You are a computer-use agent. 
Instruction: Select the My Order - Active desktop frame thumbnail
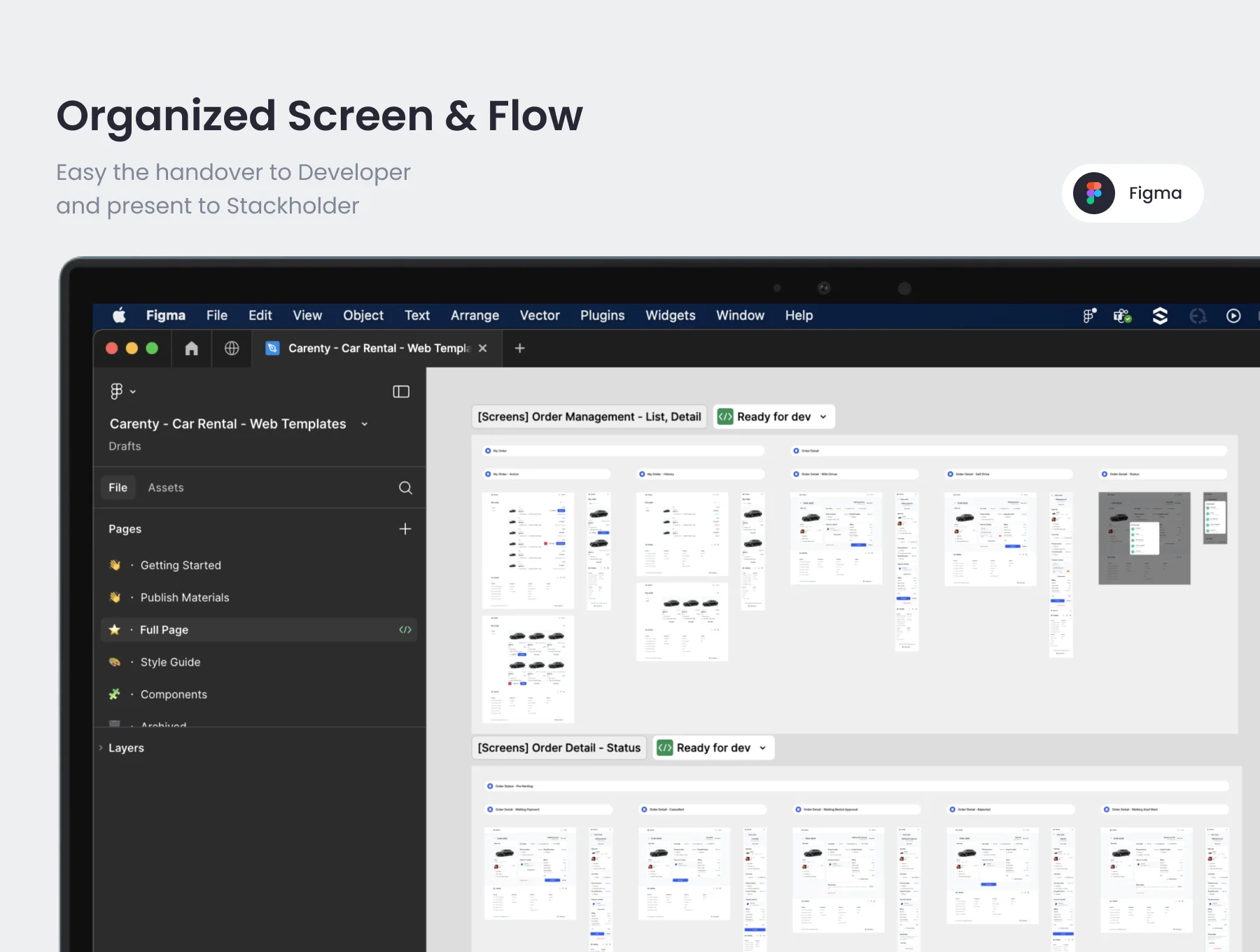coord(528,550)
